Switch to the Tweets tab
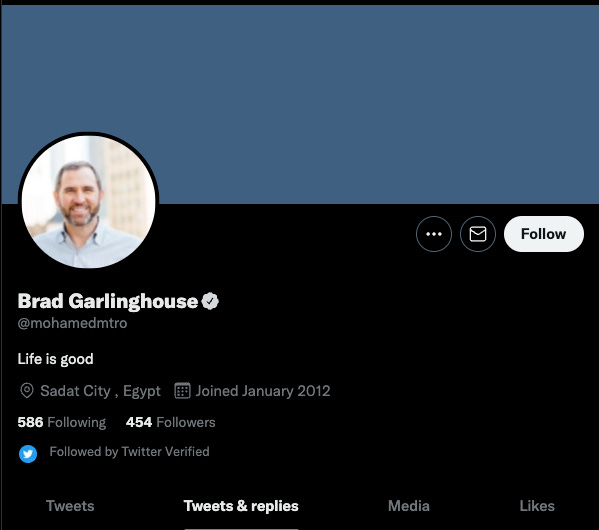 (70, 506)
